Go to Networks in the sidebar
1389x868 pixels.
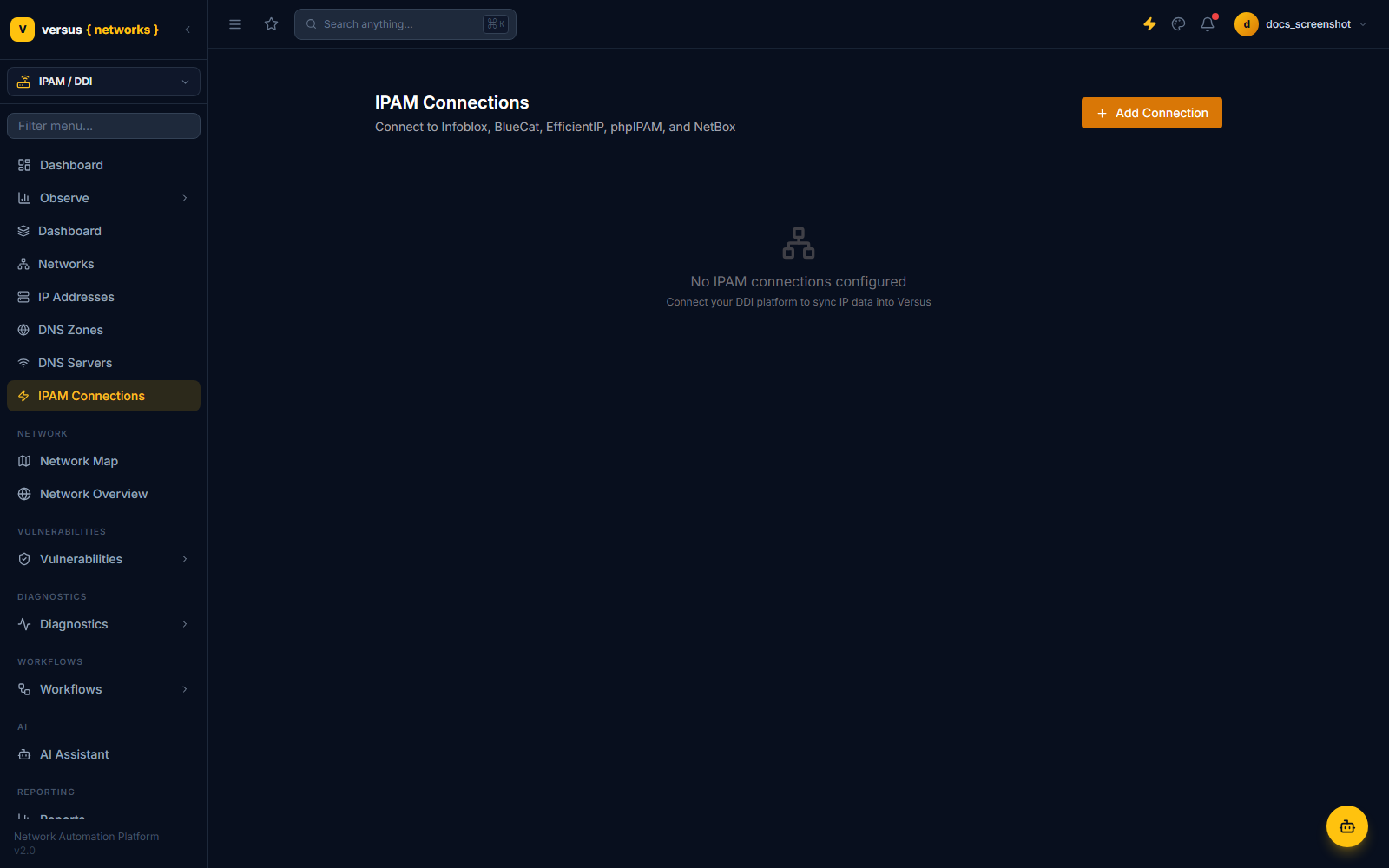pos(103,264)
